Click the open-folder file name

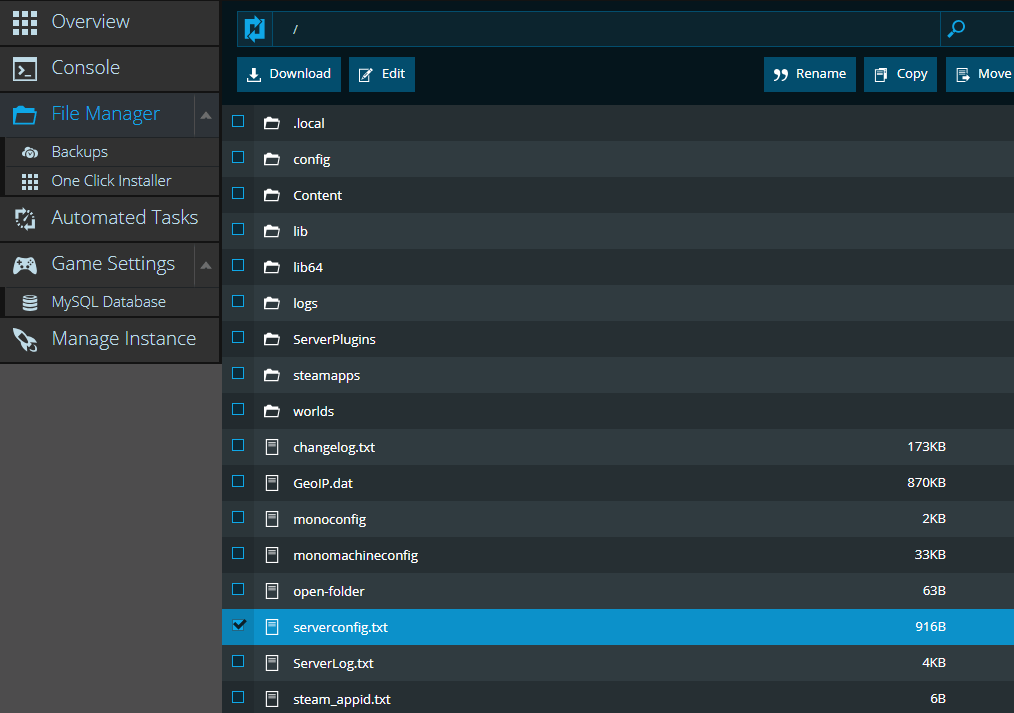[x=329, y=591]
